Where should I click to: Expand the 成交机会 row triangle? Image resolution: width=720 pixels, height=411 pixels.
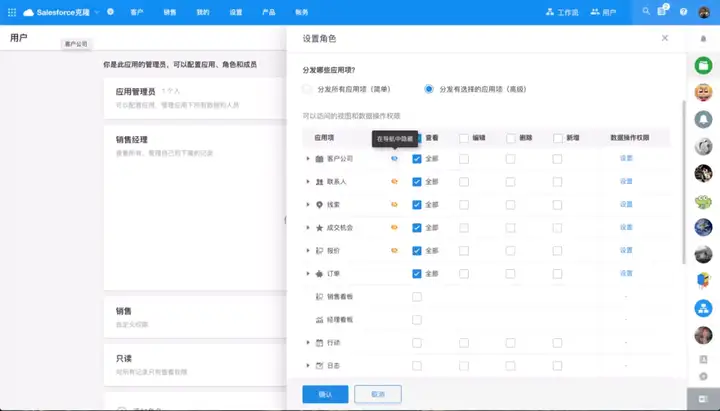click(x=308, y=227)
